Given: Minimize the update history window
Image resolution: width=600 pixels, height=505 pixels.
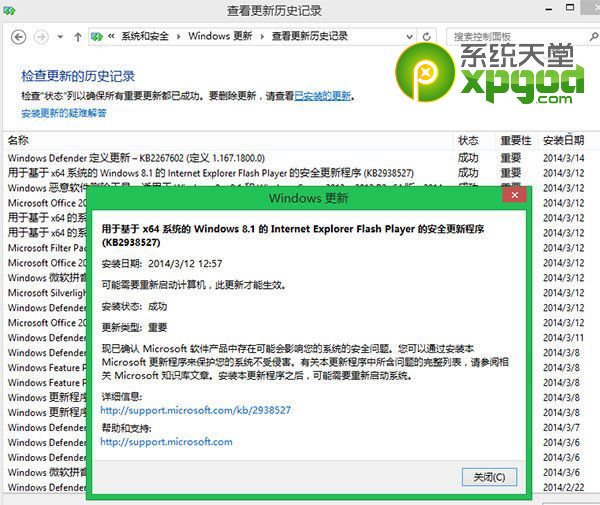Looking at the screenshot, I should pyautogui.click(x=549, y=9).
